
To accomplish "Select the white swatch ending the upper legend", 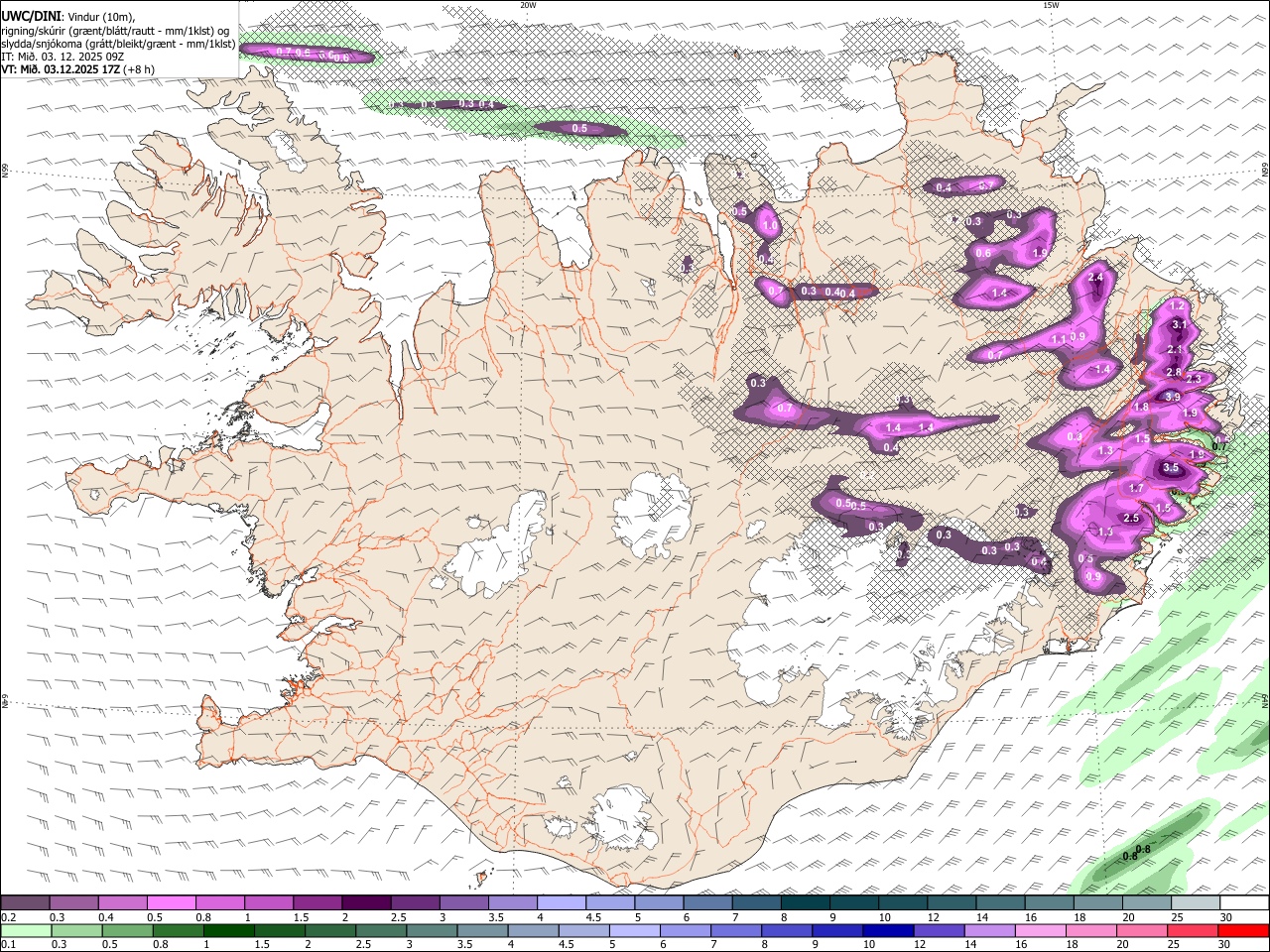I will [1244, 903].
